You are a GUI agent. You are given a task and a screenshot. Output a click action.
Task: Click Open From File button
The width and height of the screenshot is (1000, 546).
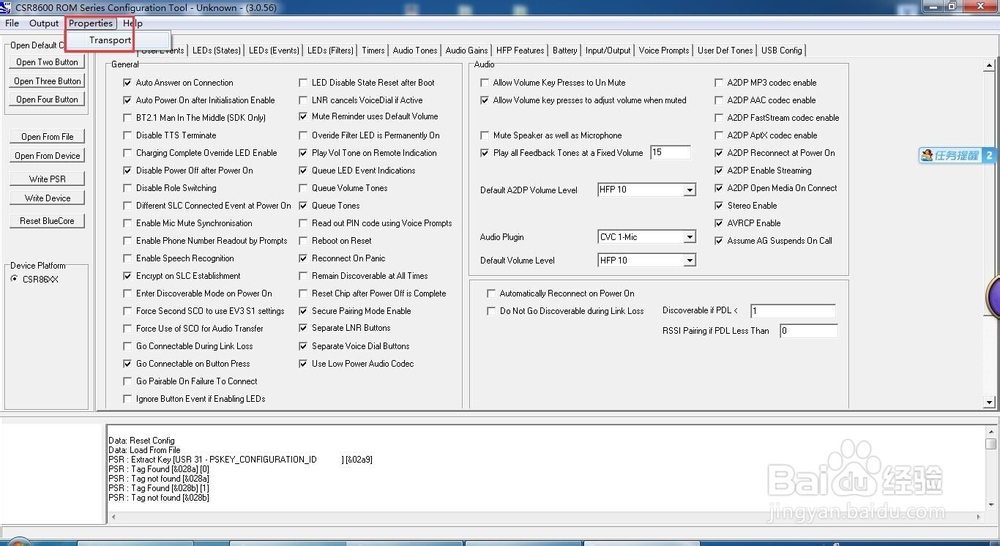click(x=47, y=136)
